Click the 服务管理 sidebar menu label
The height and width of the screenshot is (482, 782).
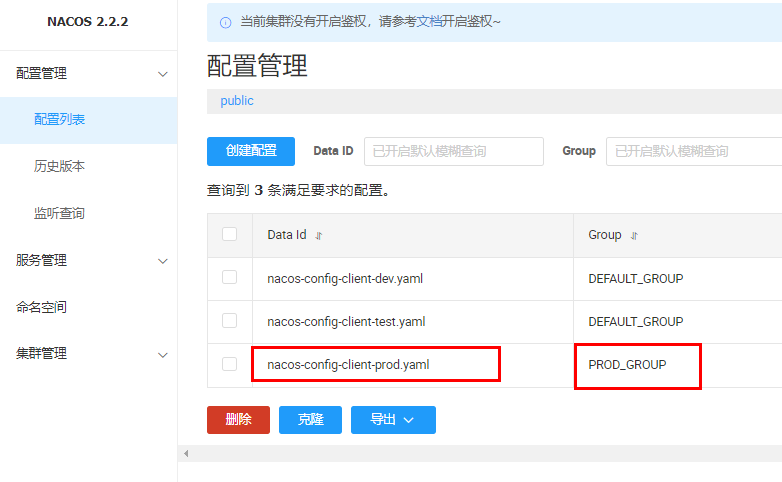[x=41, y=260]
